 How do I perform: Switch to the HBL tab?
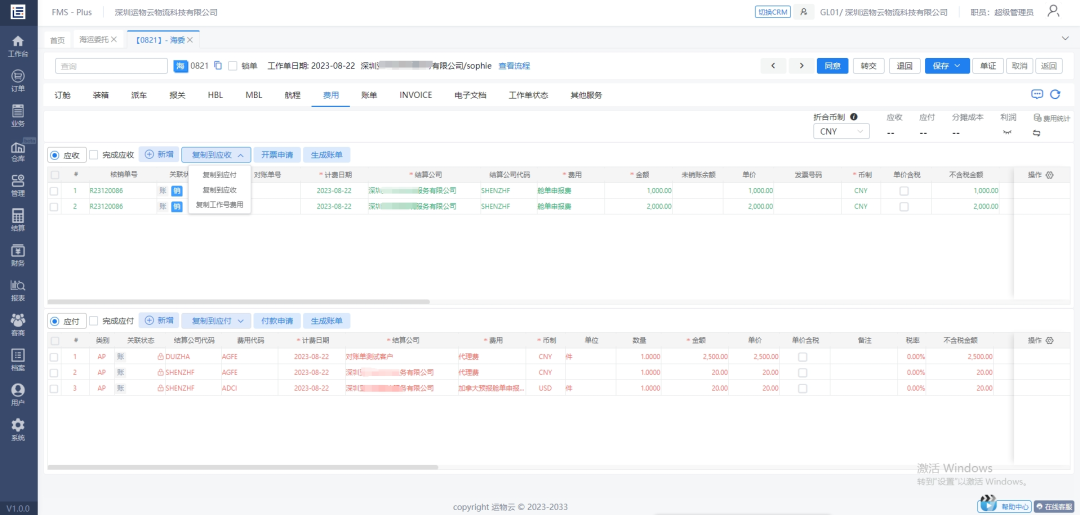[216, 95]
